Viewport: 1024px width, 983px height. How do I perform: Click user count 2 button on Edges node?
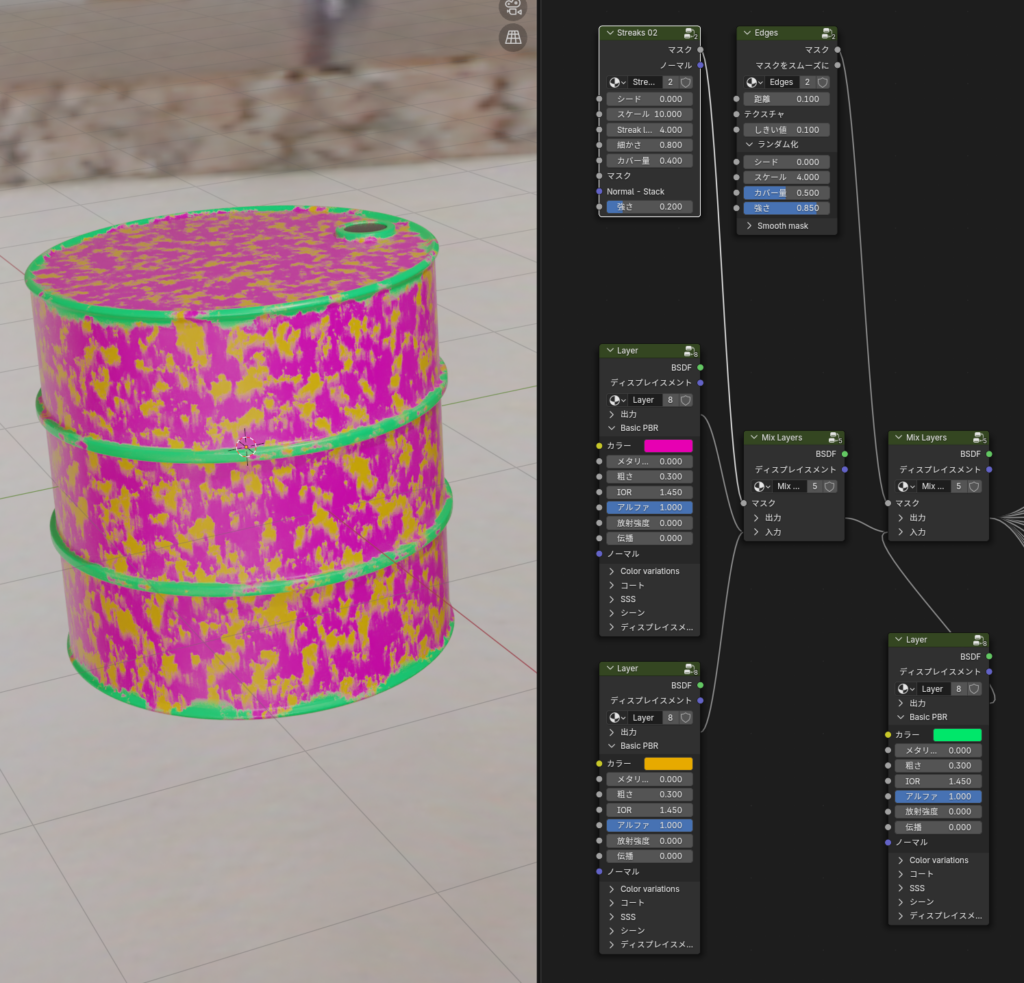click(806, 82)
